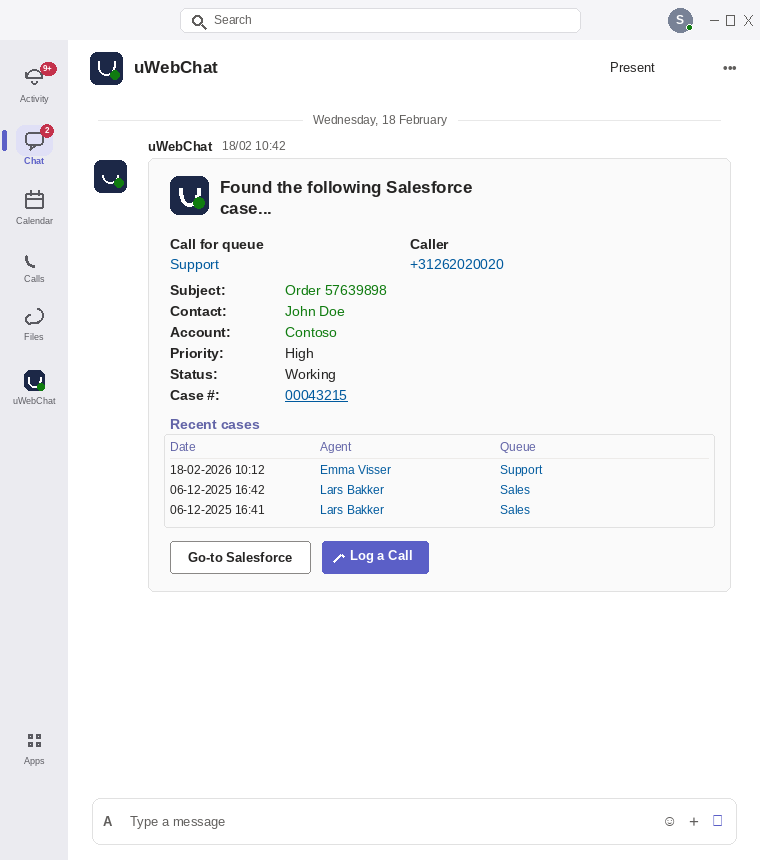The image size is (760, 860).
Task: Click the Present status label
Action: [632, 67]
